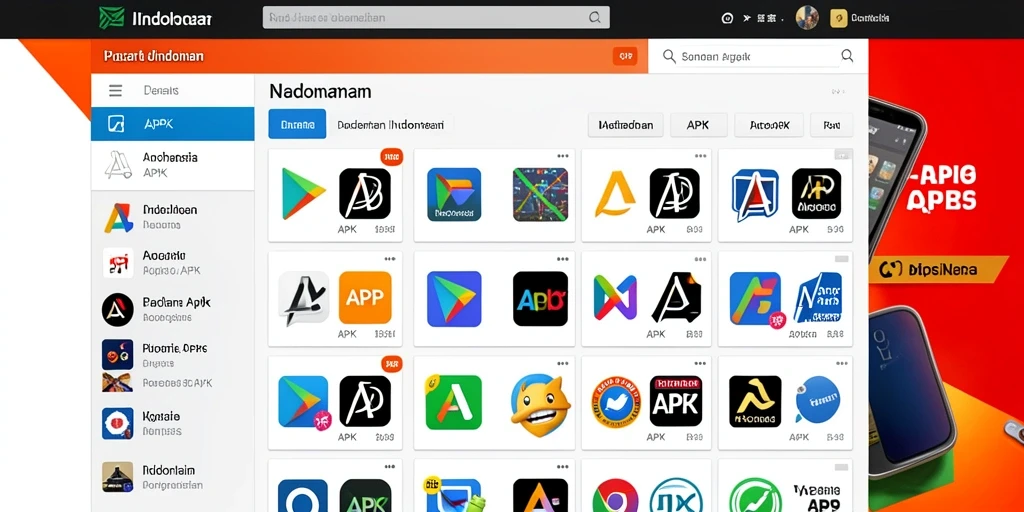The image size is (1024, 512).
Task: Open the Kenaie sidebar entry
Action: (172, 423)
